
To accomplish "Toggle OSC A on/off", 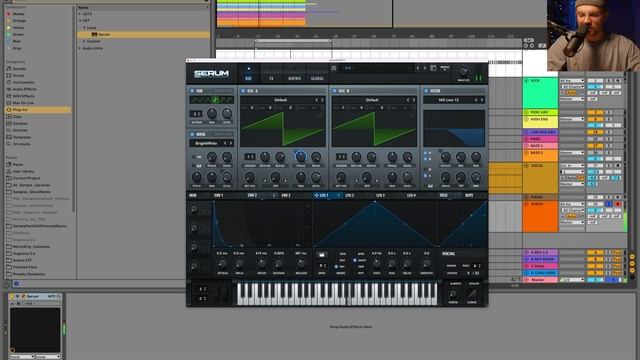I will tap(243, 91).
